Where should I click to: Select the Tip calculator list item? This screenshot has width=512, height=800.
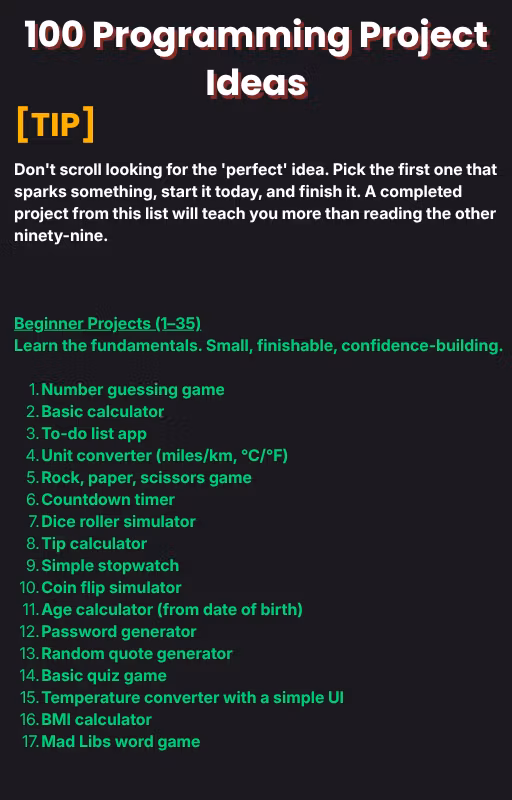(x=94, y=544)
